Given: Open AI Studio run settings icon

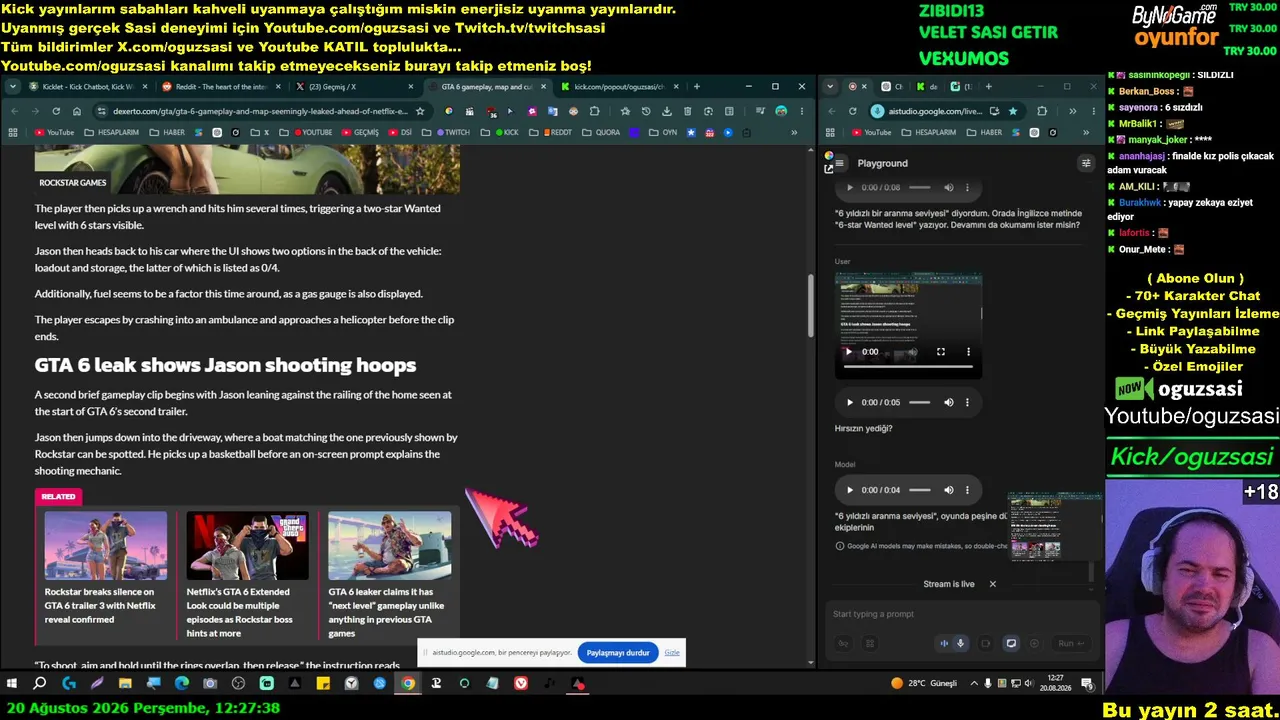Looking at the screenshot, I should click(1086, 163).
